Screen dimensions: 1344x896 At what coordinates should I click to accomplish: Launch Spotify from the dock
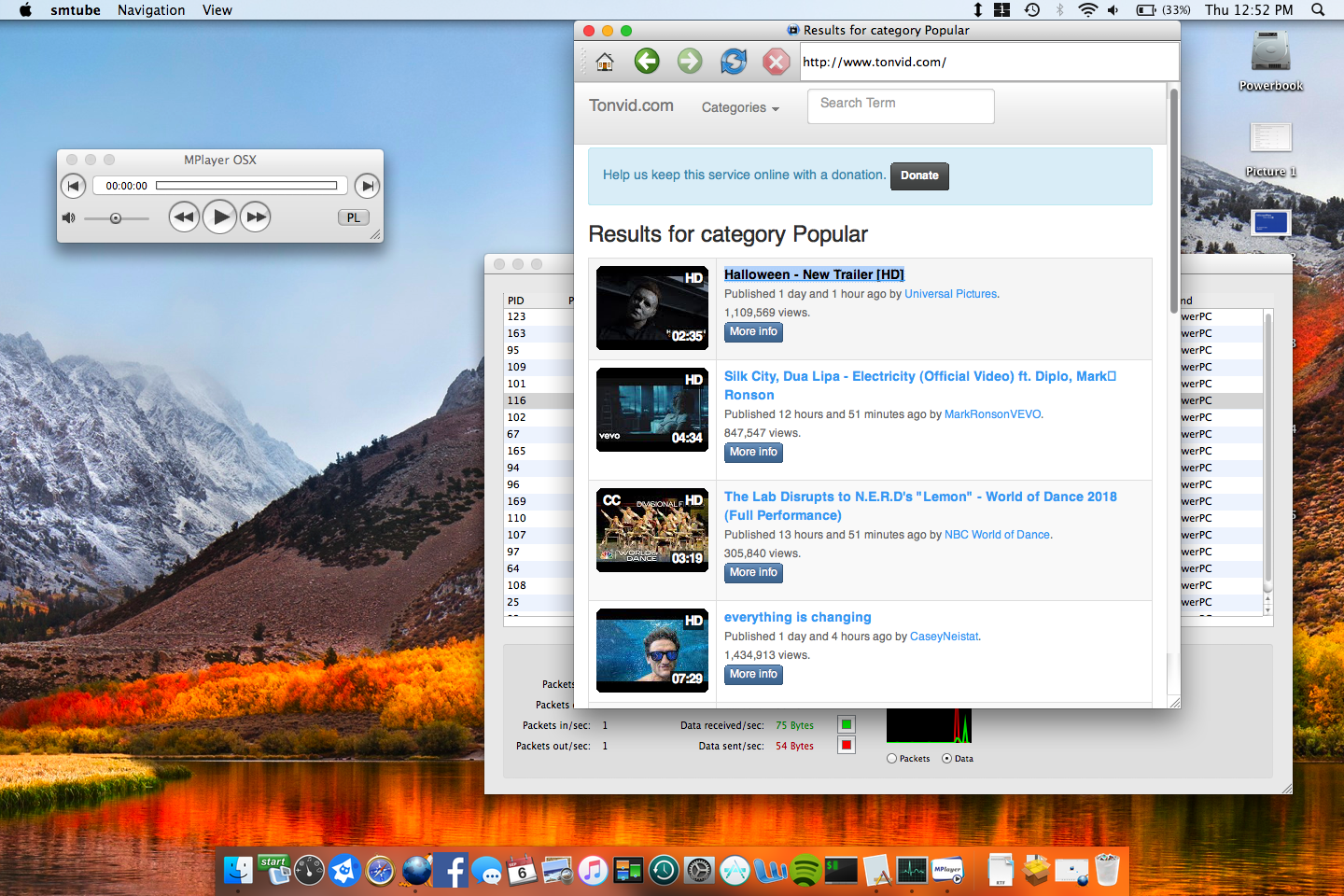(805, 870)
